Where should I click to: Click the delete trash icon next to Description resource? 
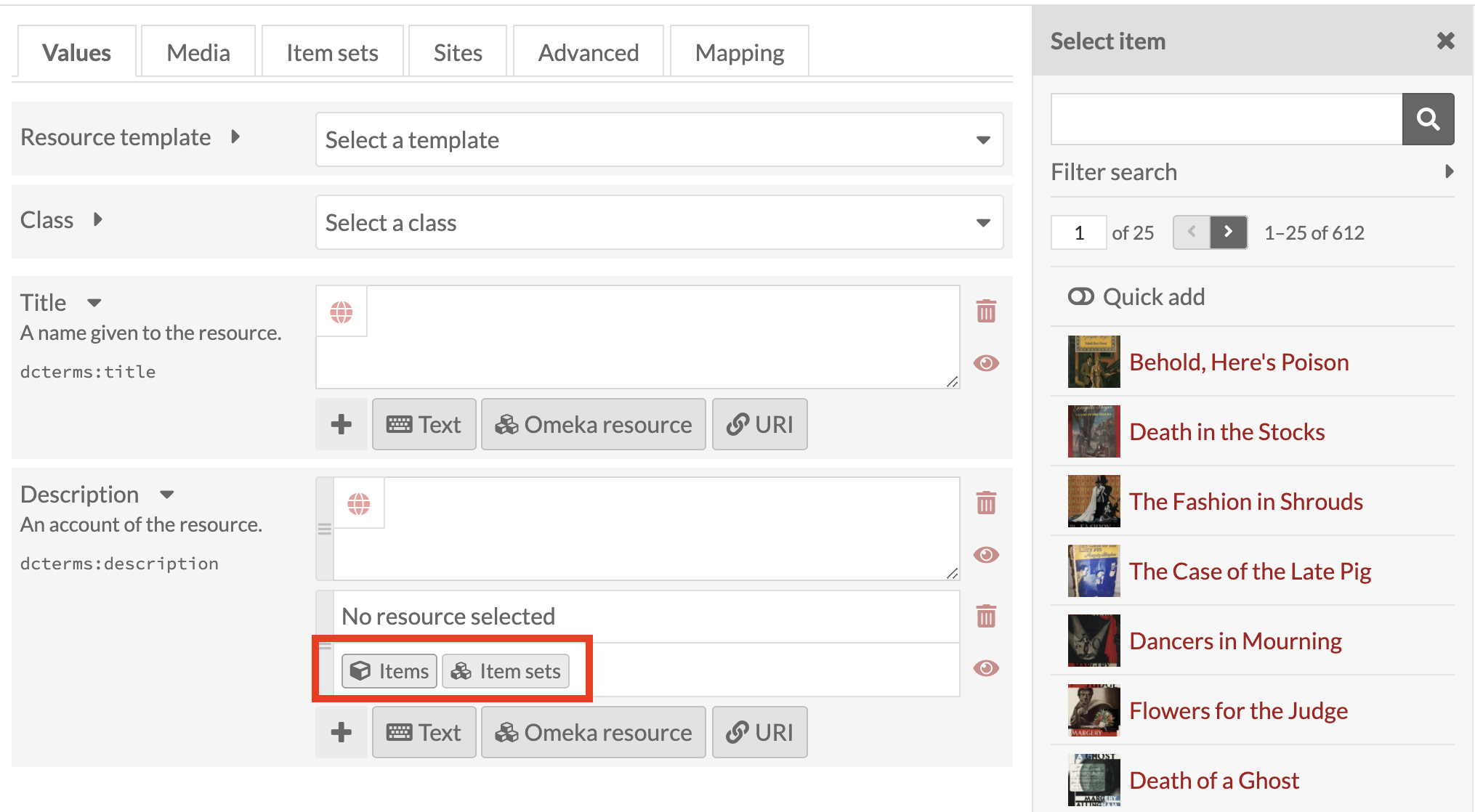point(985,617)
